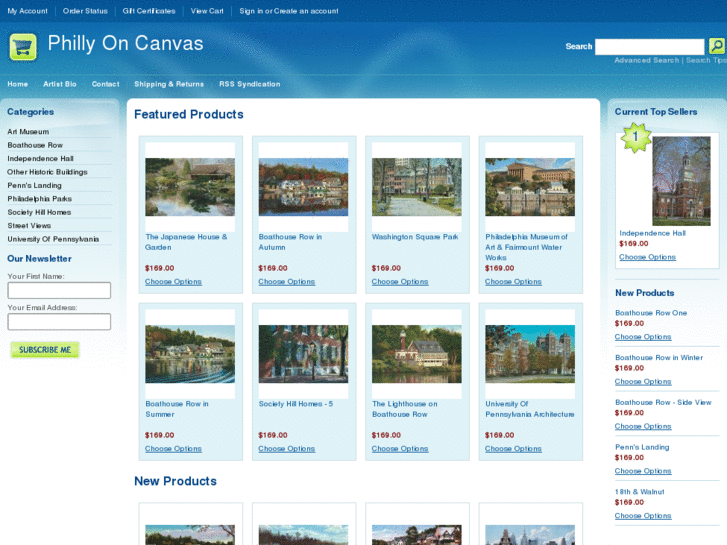Choose options for Boathouse Row in Autumn

286,282
